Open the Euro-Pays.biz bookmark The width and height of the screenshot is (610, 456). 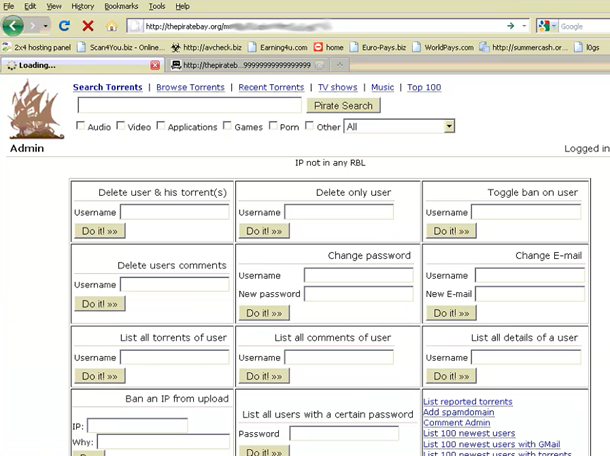click(x=378, y=47)
